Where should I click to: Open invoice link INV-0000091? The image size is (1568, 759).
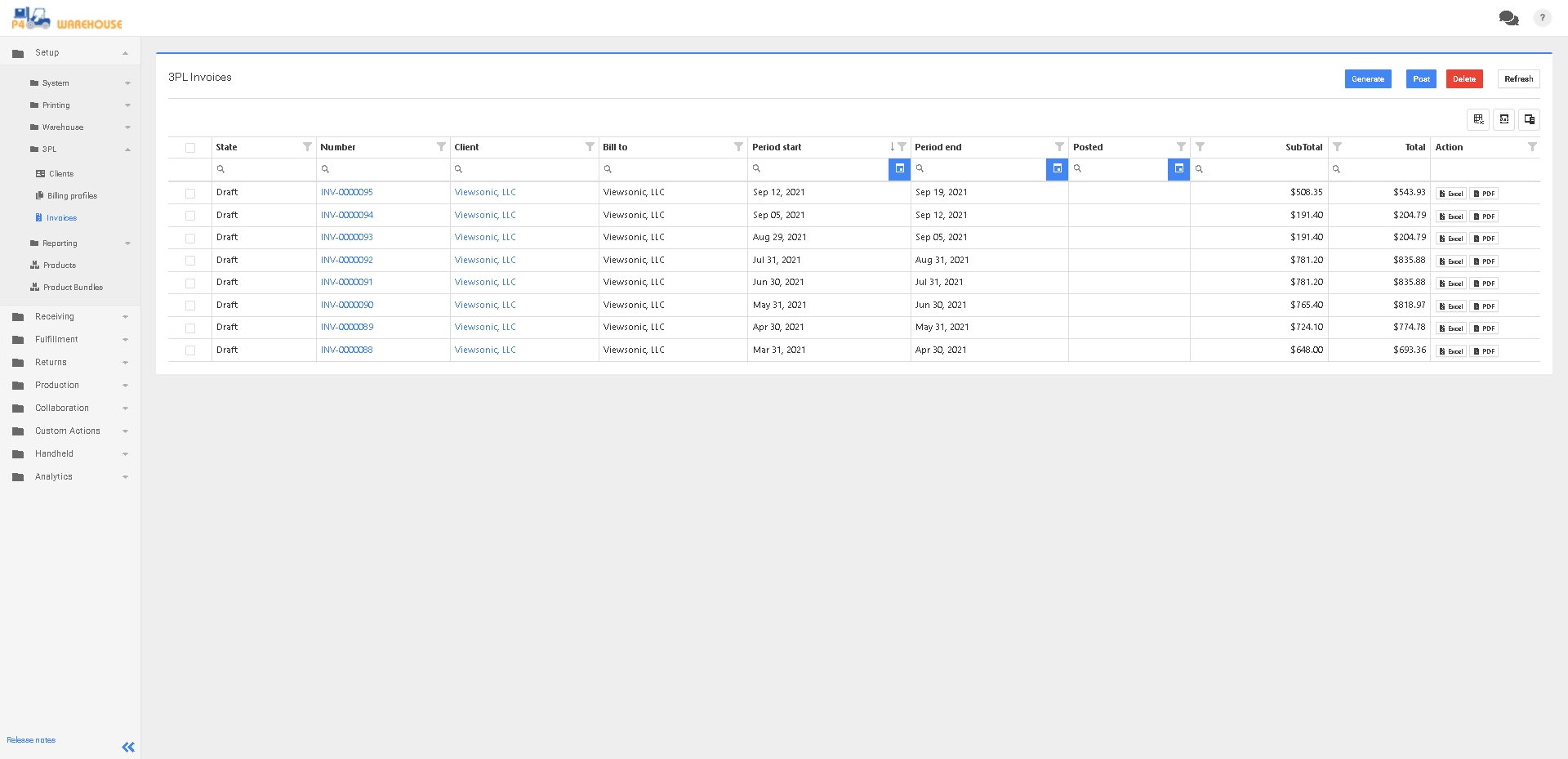click(347, 283)
